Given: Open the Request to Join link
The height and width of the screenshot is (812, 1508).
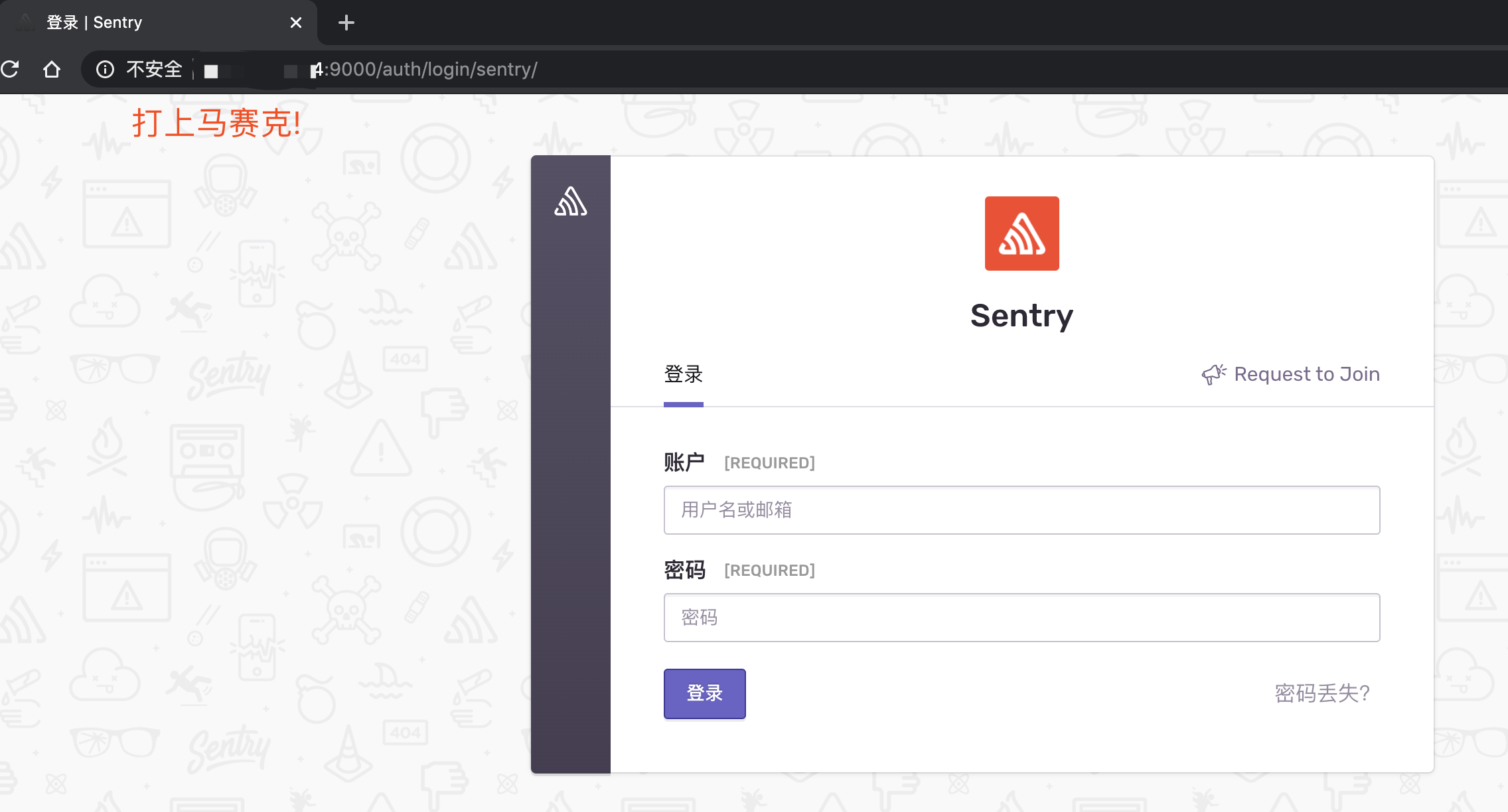Looking at the screenshot, I should click(1290, 374).
